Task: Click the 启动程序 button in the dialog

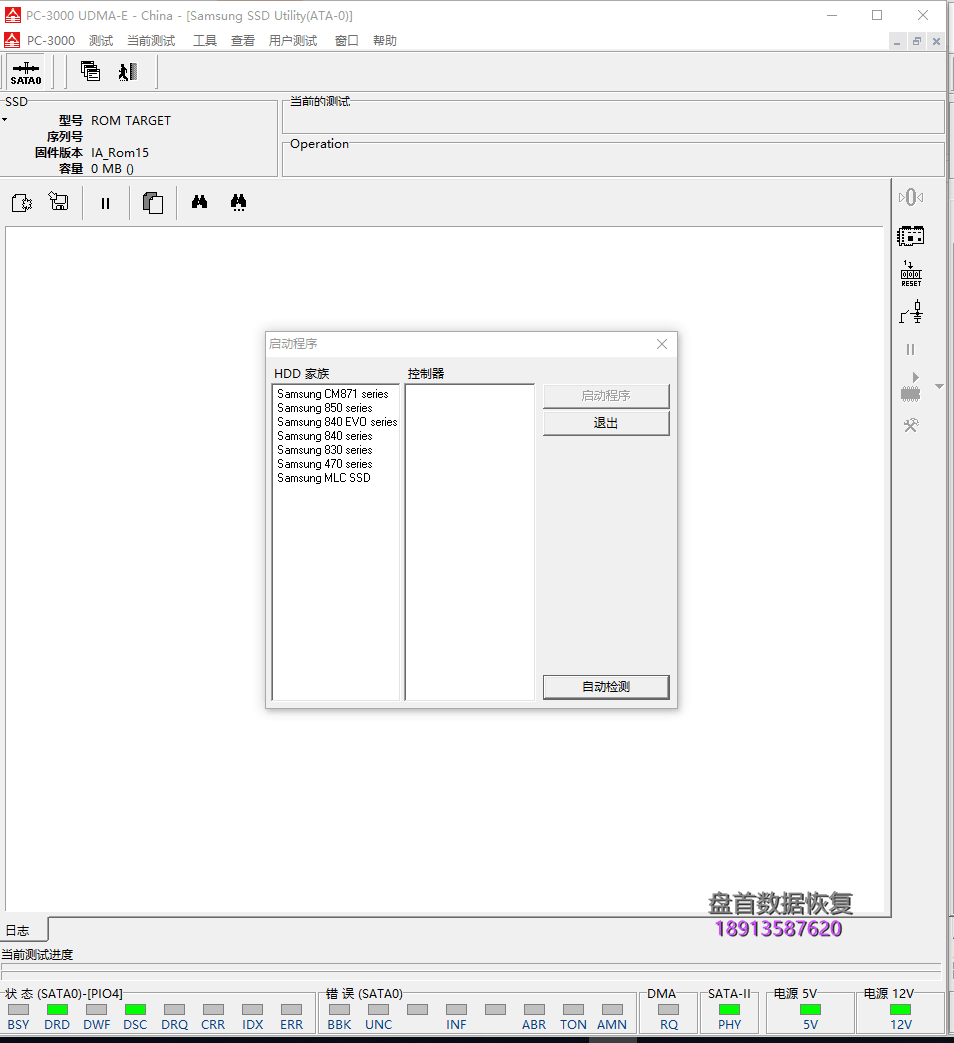Action: (x=606, y=396)
